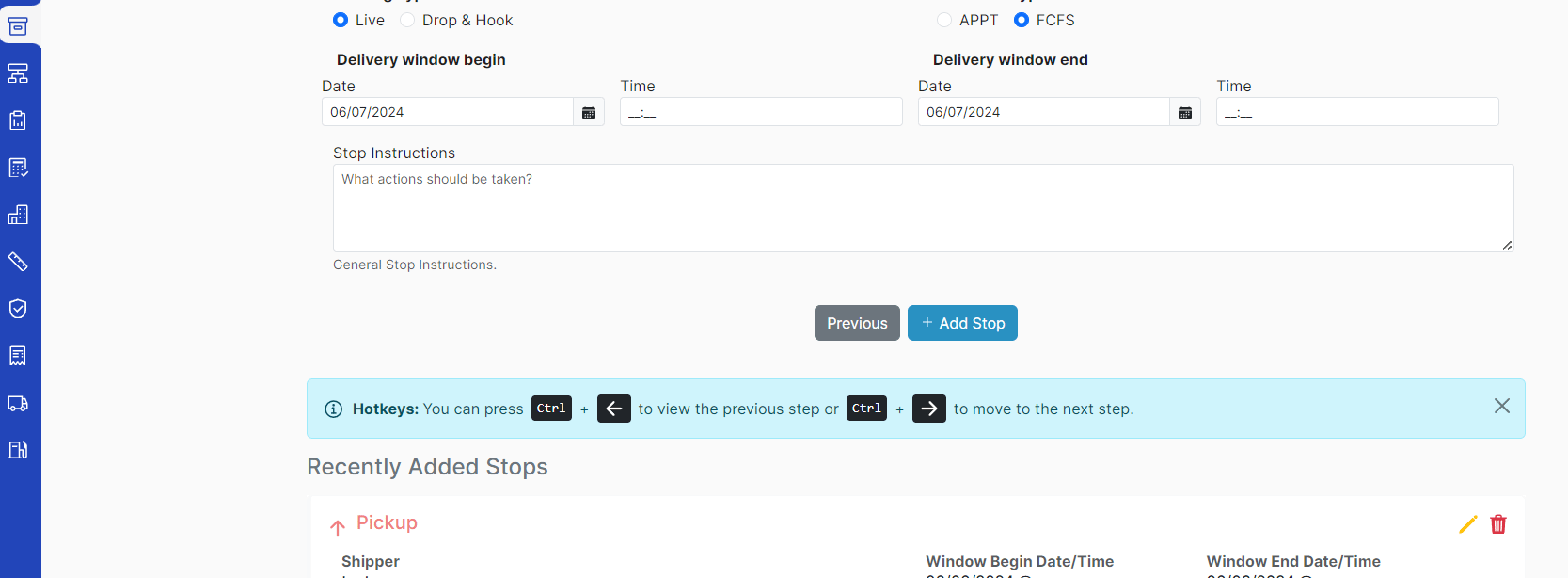Viewport: 1568px width, 578px height.
Task: Select the Drop & Hook radio option
Action: pos(407,20)
